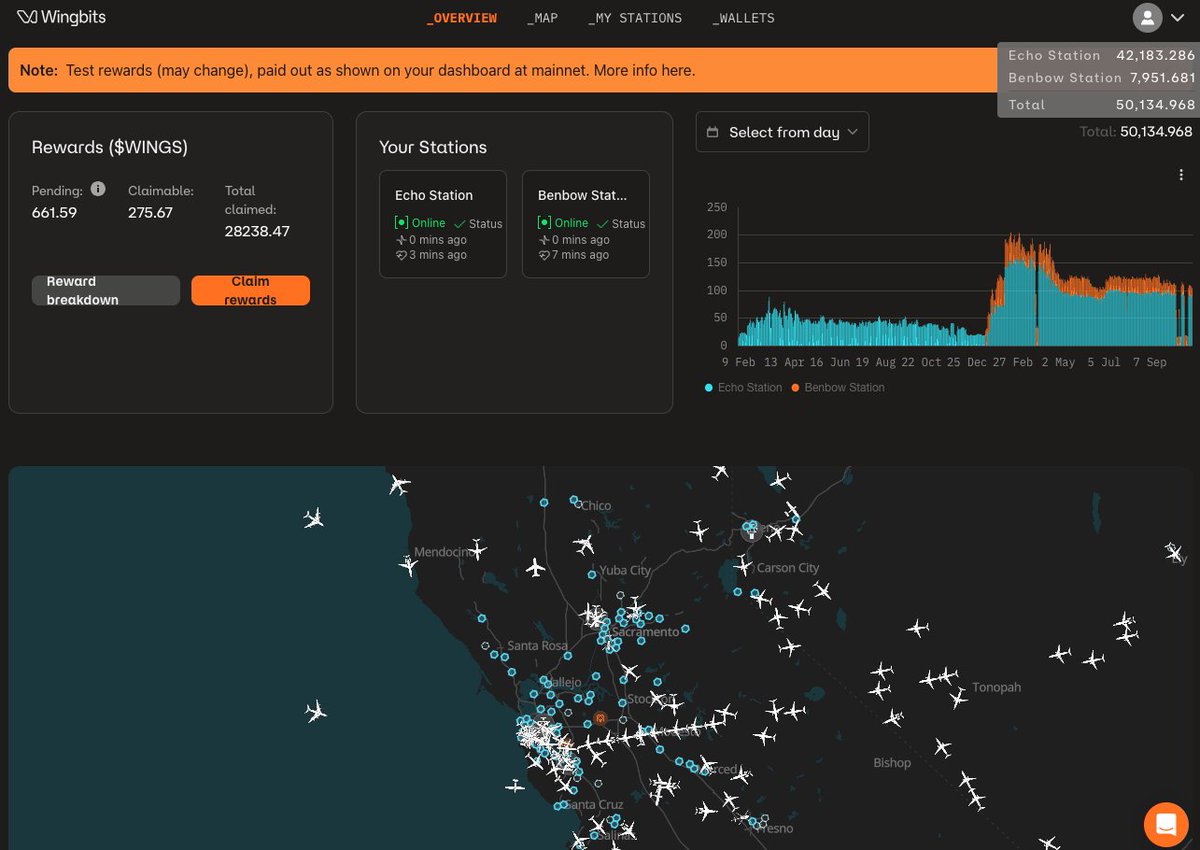1200x850 pixels.
Task: Click Echo Station's green Online indicator icon
Action: point(401,223)
